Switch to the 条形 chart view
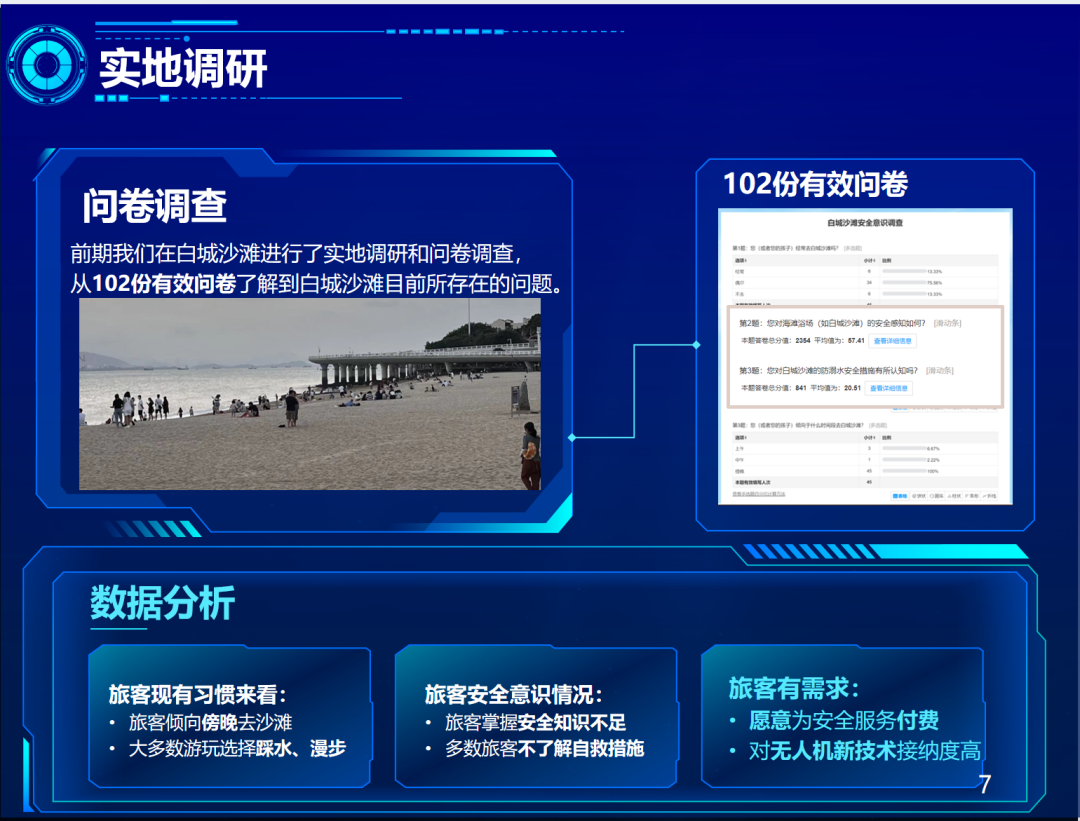This screenshot has height=821, width=1080. tap(972, 495)
